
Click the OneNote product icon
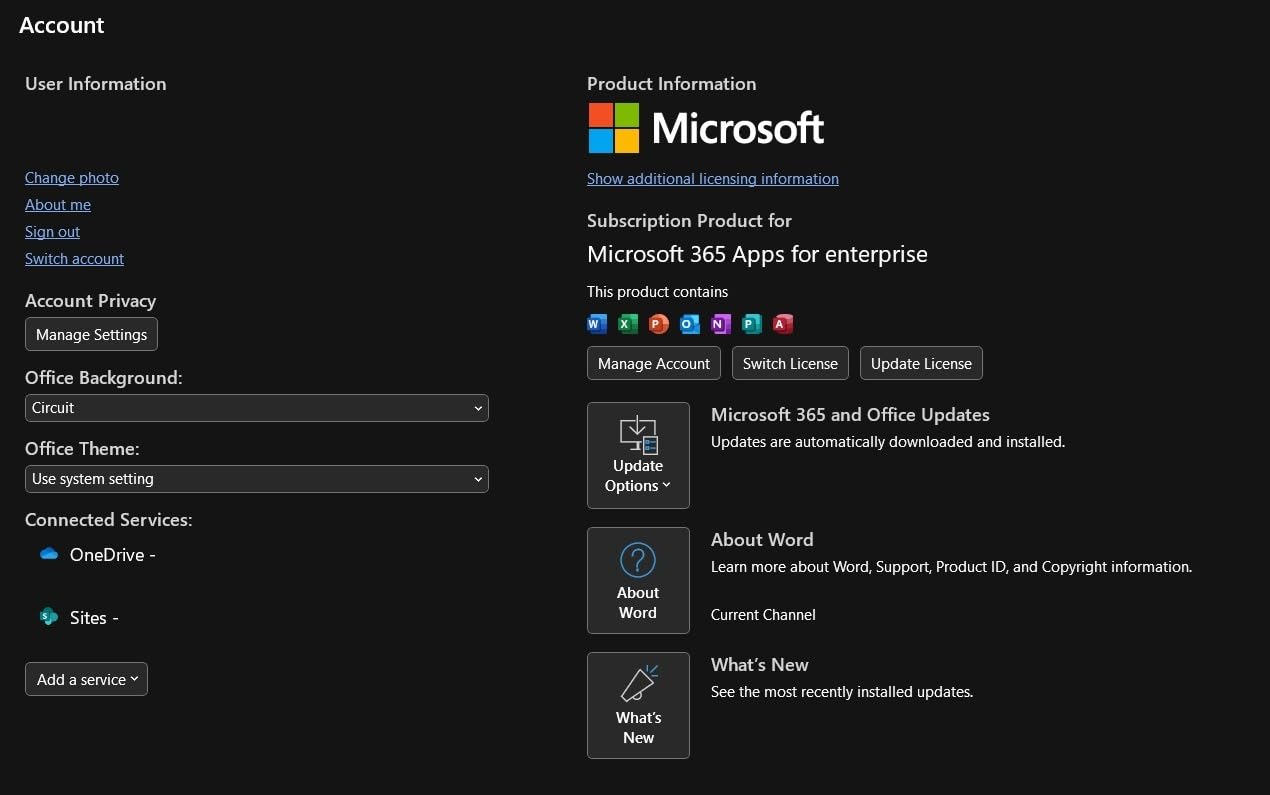(x=720, y=323)
